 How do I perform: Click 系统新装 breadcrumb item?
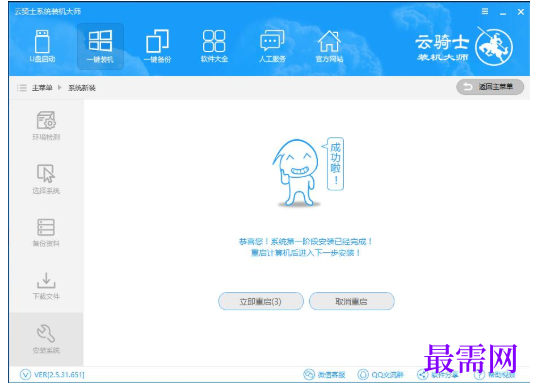(x=82, y=88)
